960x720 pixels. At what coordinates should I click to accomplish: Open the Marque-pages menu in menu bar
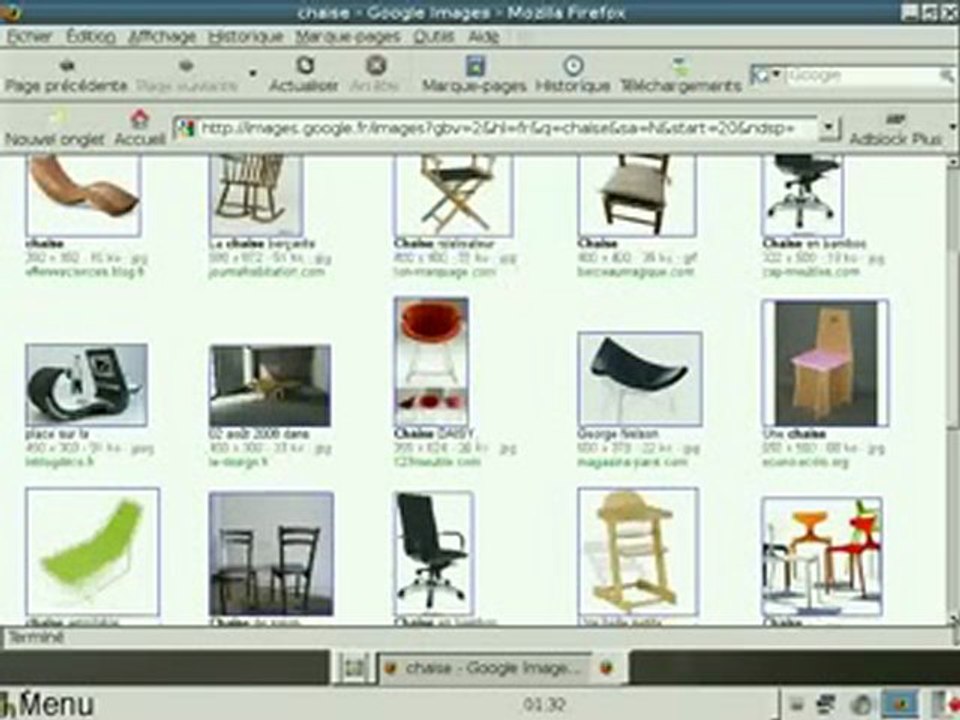(348, 37)
